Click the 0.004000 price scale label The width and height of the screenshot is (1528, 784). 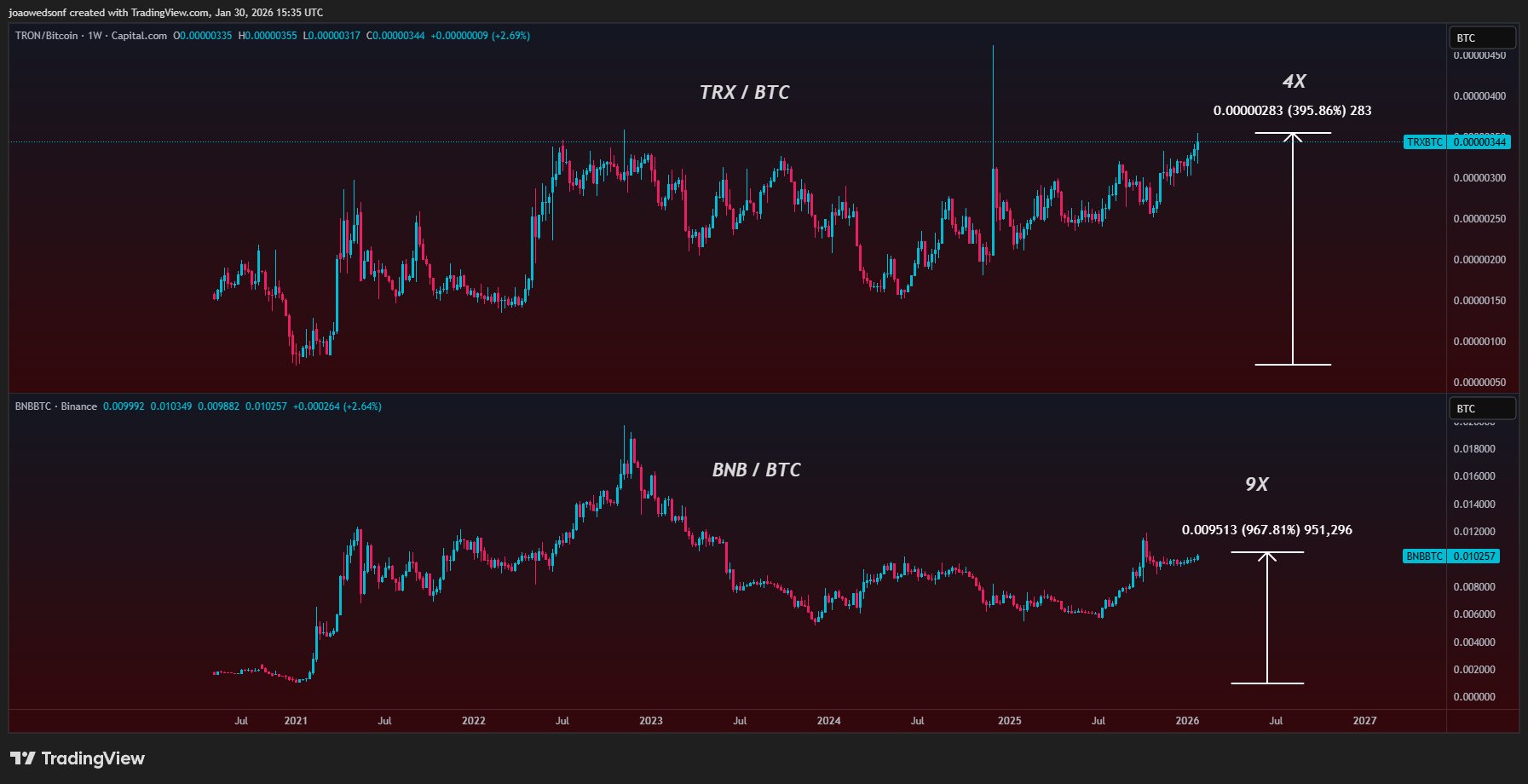click(1474, 643)
